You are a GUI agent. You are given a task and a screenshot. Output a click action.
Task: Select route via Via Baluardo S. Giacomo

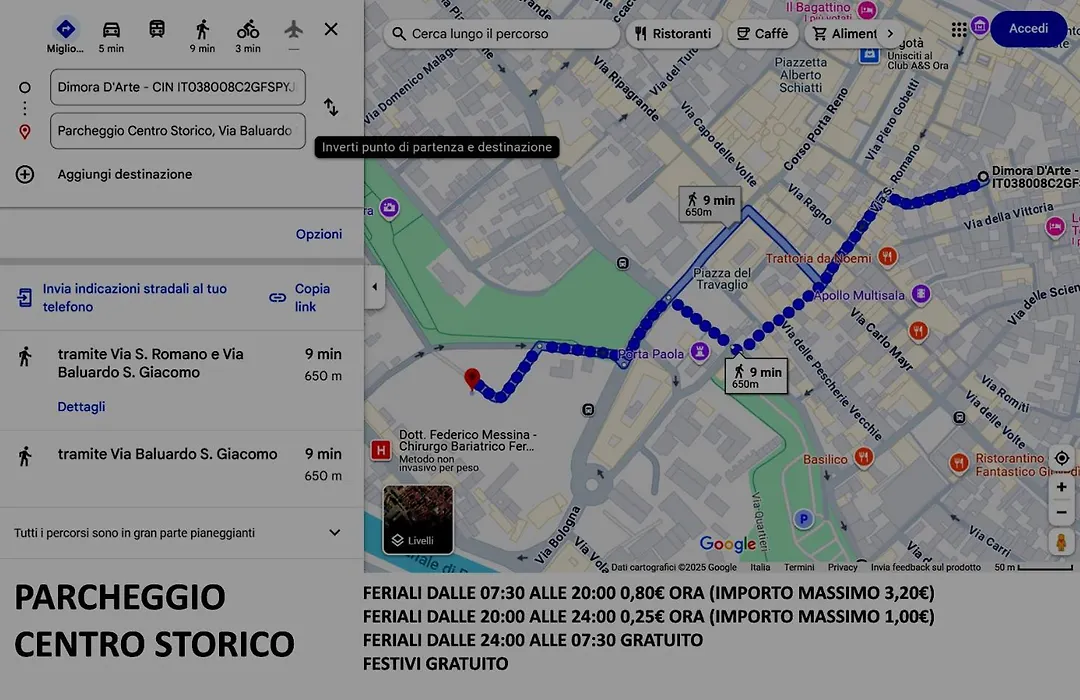182,469
